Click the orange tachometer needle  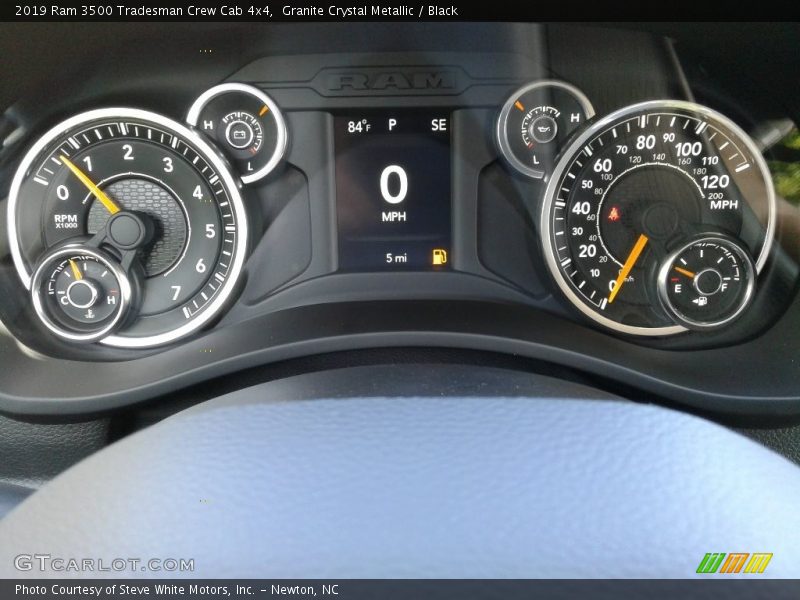click(x=90, y=184)
